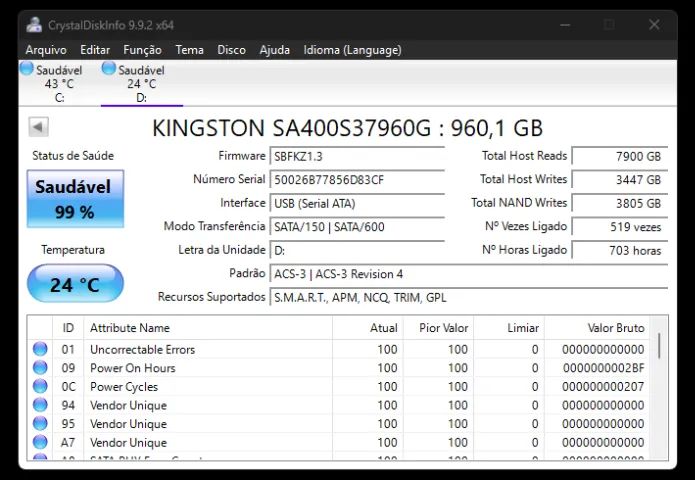
Task: Click the Vendor Unique name in row A7
Action: tap(128, 442)
